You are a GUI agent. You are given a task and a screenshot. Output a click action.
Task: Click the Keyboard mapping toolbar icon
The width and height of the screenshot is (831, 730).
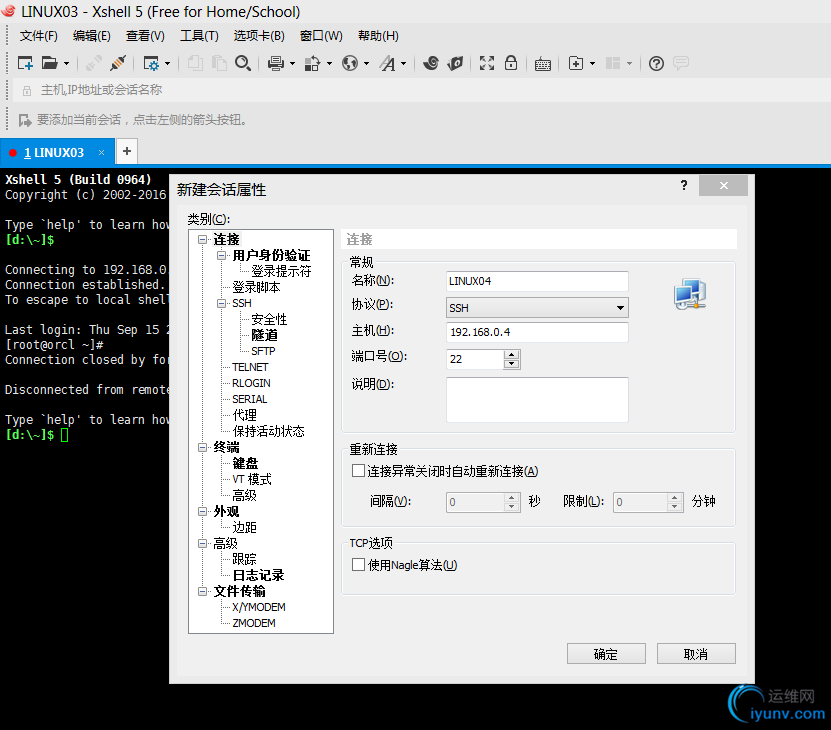543,64
